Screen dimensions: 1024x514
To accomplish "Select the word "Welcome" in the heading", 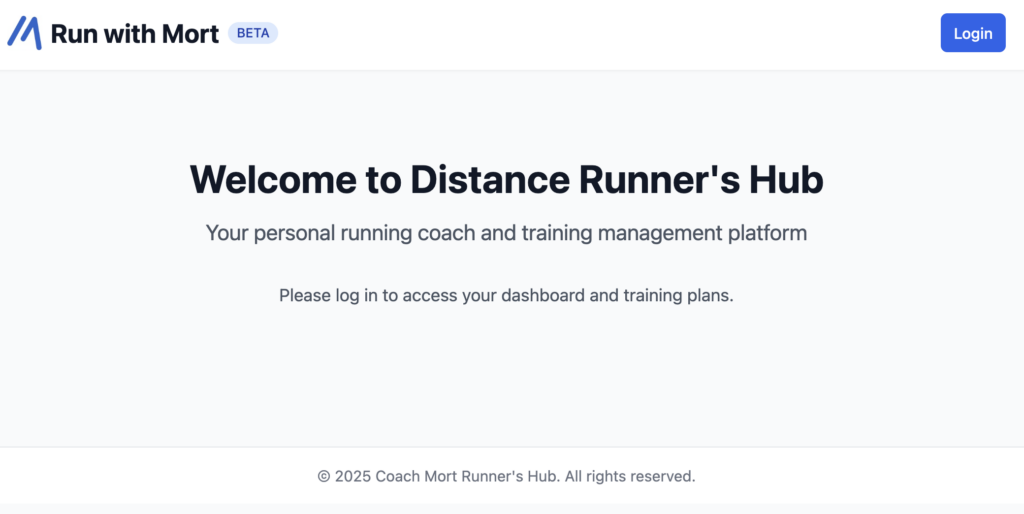I will 274,180.
